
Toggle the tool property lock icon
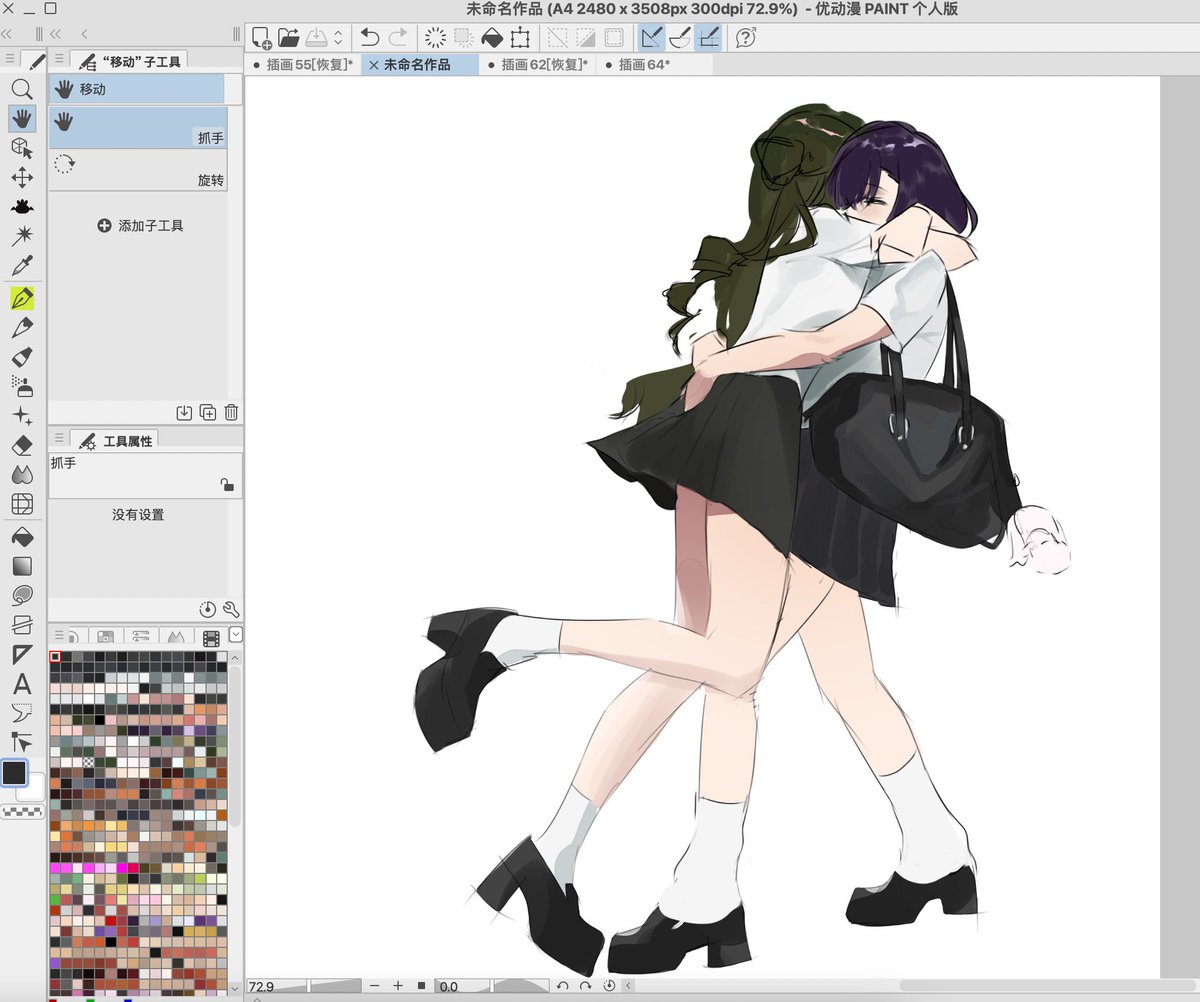[228, 485]
